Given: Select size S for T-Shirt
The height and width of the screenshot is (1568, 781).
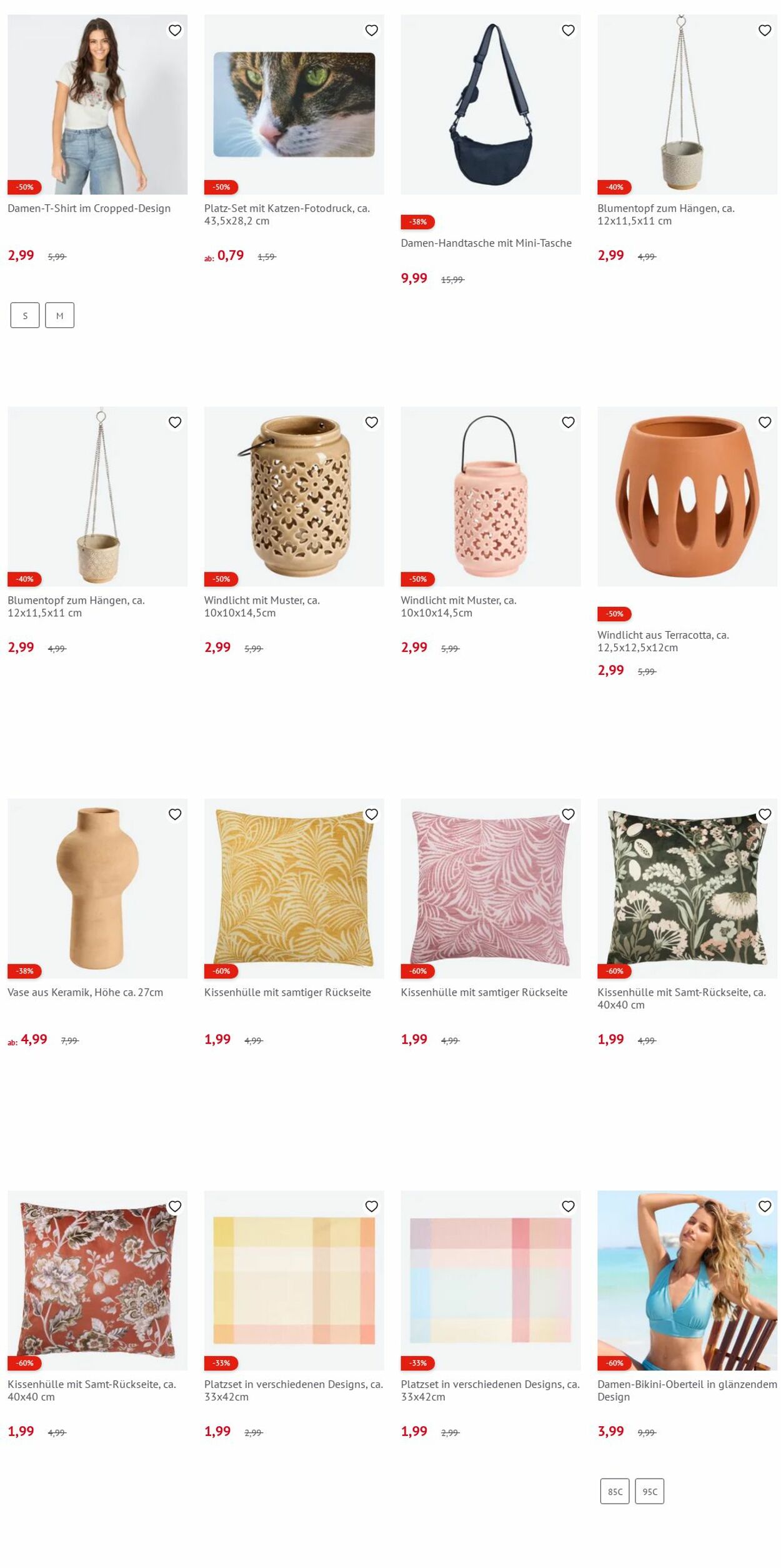Looking at the screenshot, I should click(25, 316).
